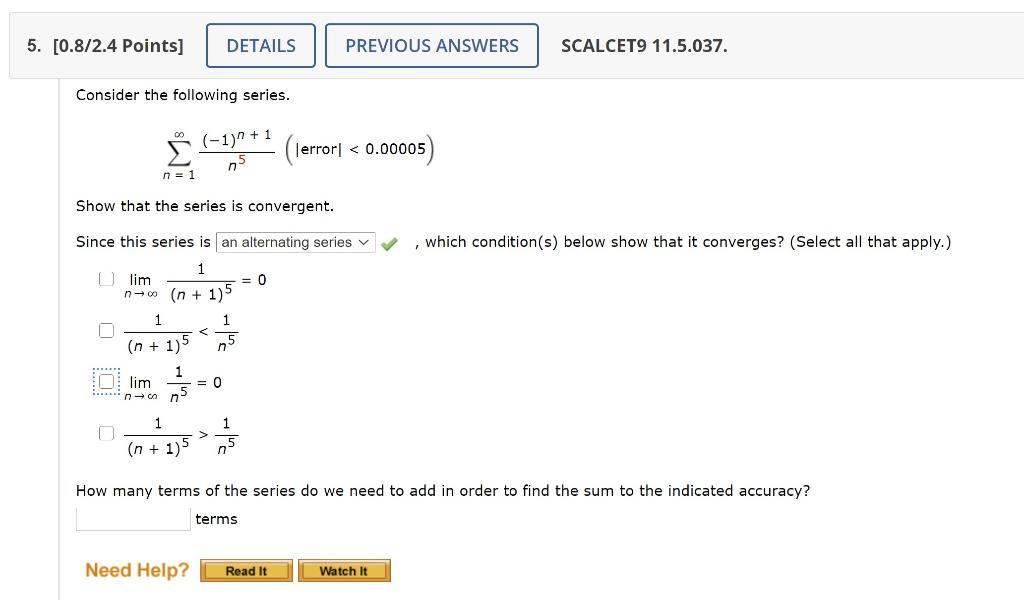
Task: Click the 'terms' label next to the input
Action: click(x=216, y=518)
